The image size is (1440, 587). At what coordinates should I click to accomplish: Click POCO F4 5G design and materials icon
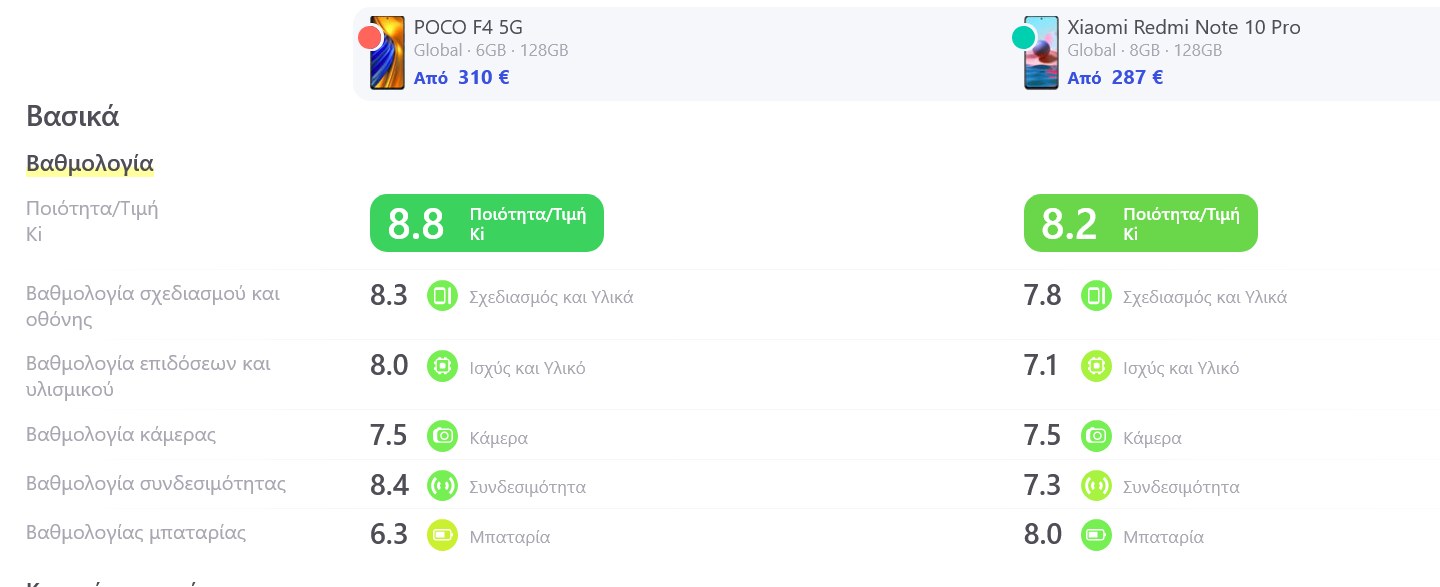[442, 296]
